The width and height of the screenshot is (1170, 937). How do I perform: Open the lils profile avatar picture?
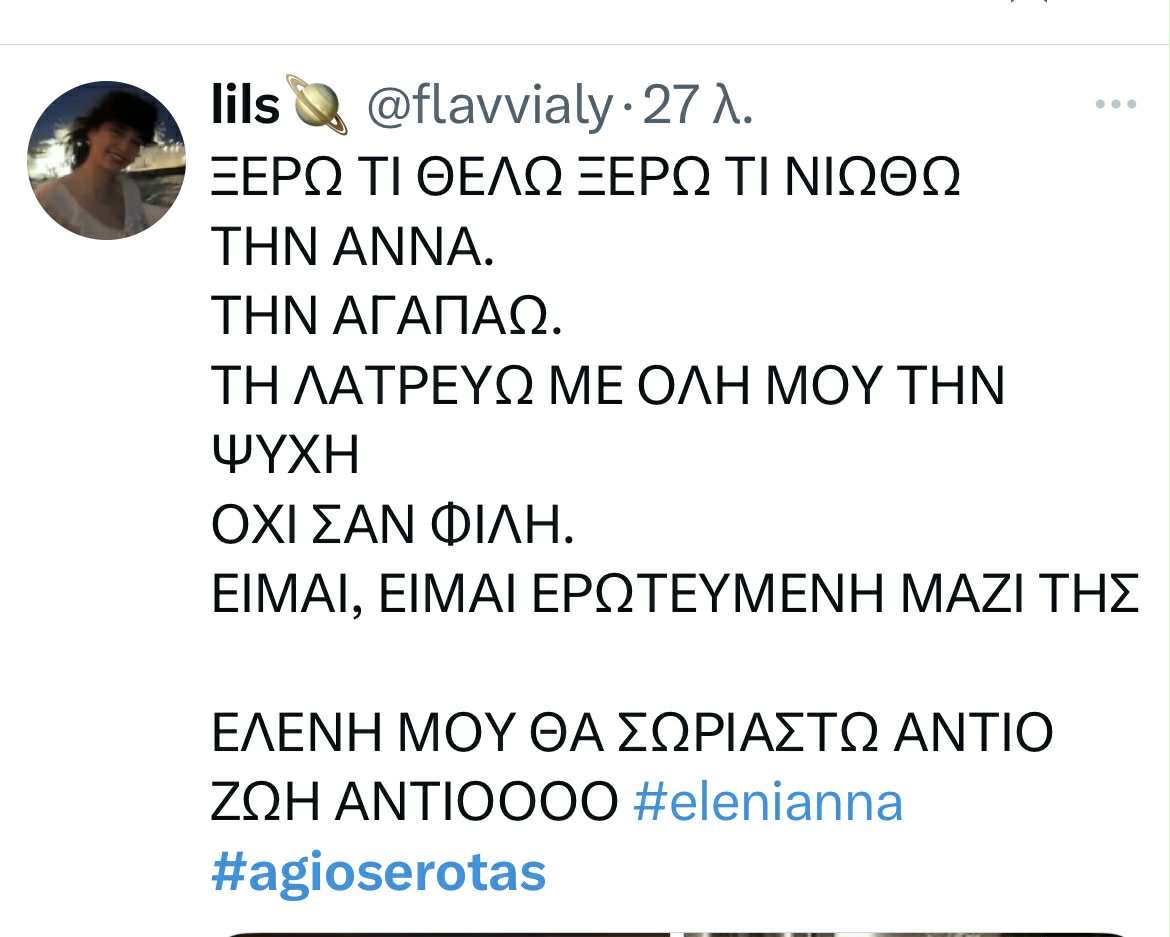click(106, 160)
